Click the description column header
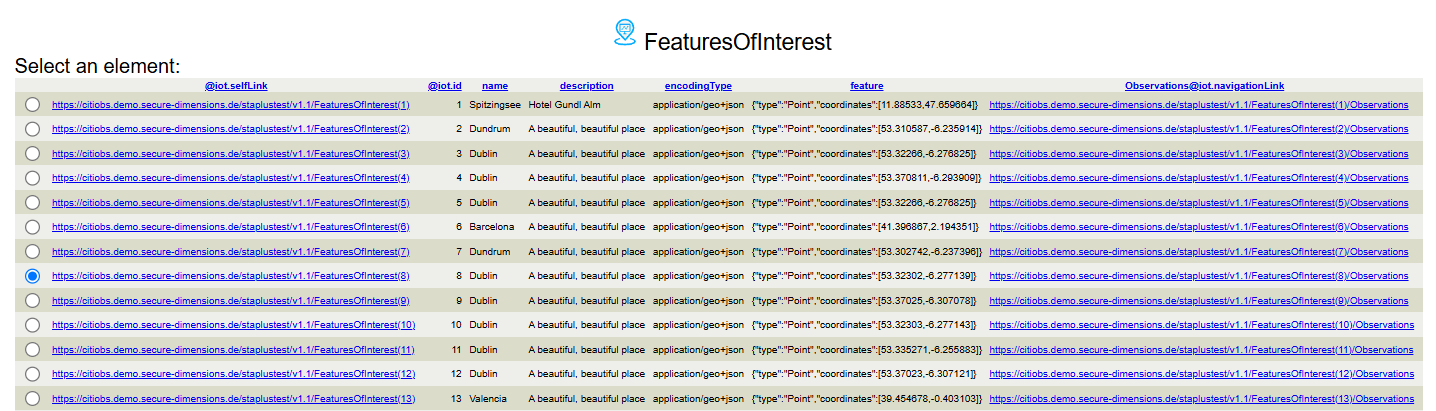 point(587,86)
